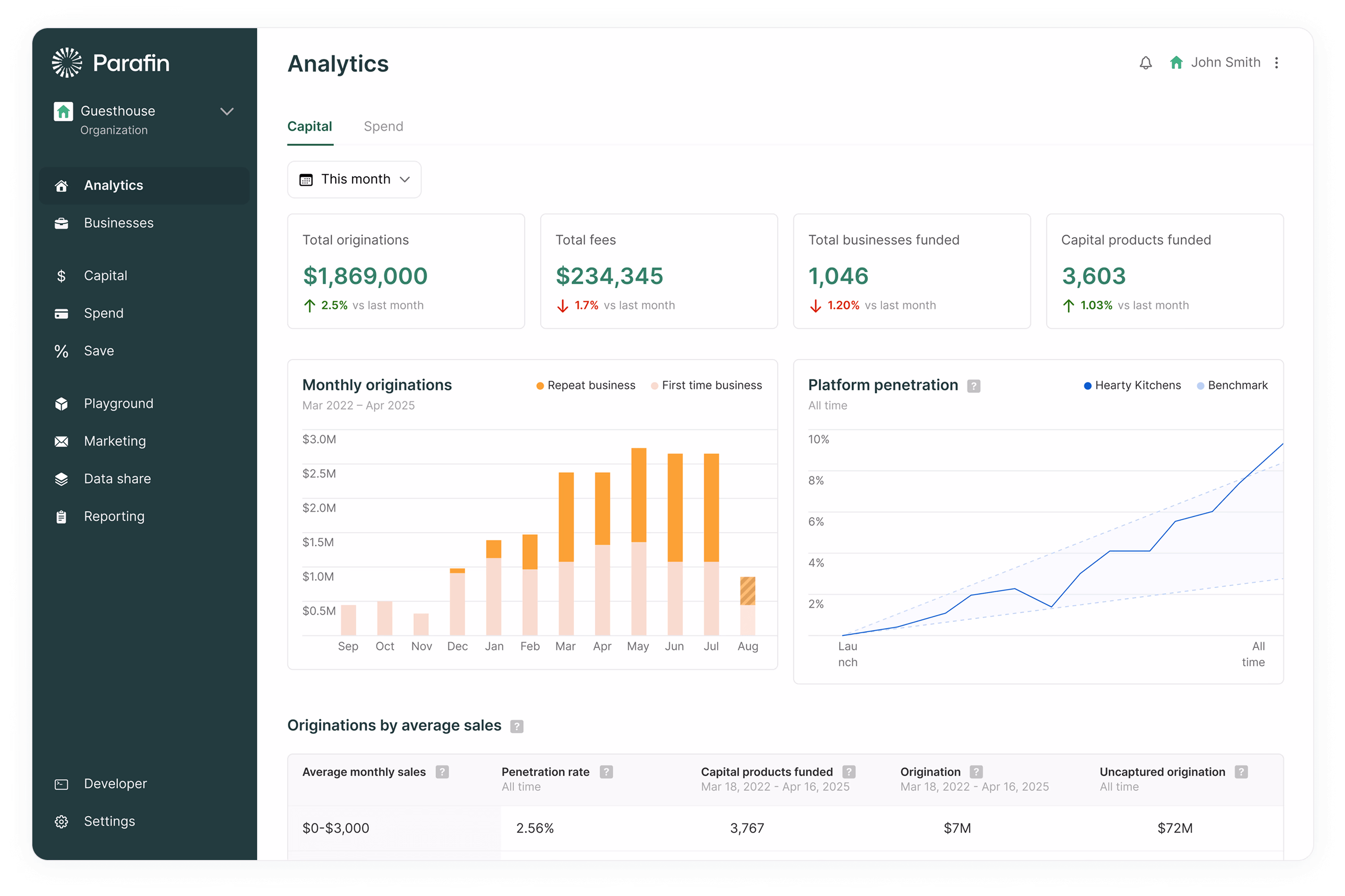Open the three-dot user menu
1345x896 pixels.
[x=1276, y=63]
